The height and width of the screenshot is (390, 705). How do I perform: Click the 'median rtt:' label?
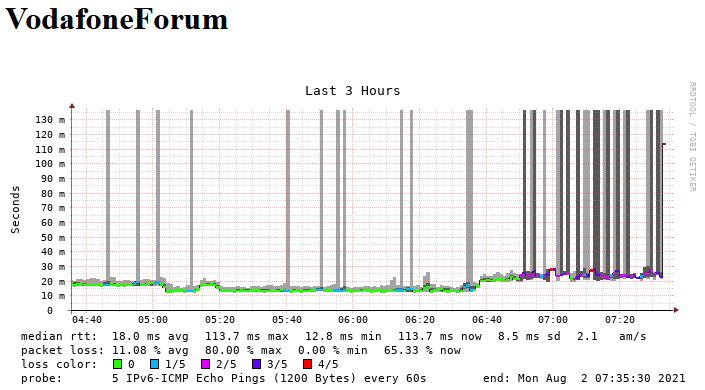tap(59, 336)
